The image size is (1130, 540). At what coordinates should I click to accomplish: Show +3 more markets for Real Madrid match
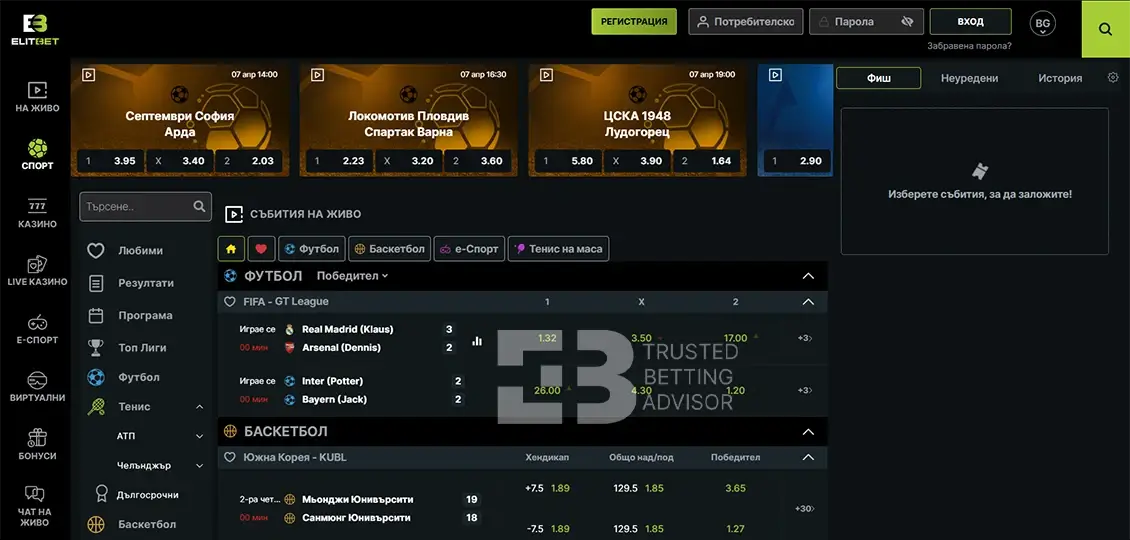(804, 338)
